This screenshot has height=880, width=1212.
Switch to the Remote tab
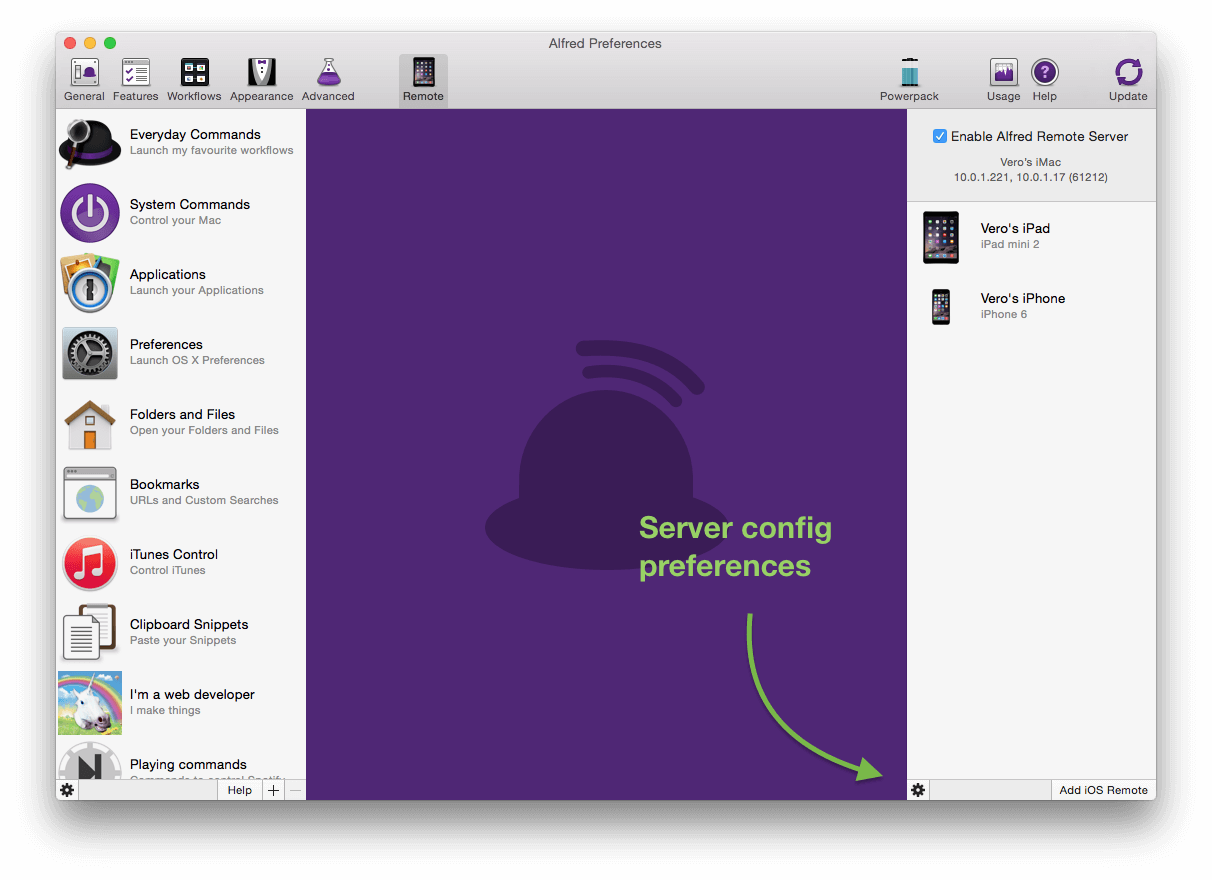pyautogui.click(x=422, y=79)
